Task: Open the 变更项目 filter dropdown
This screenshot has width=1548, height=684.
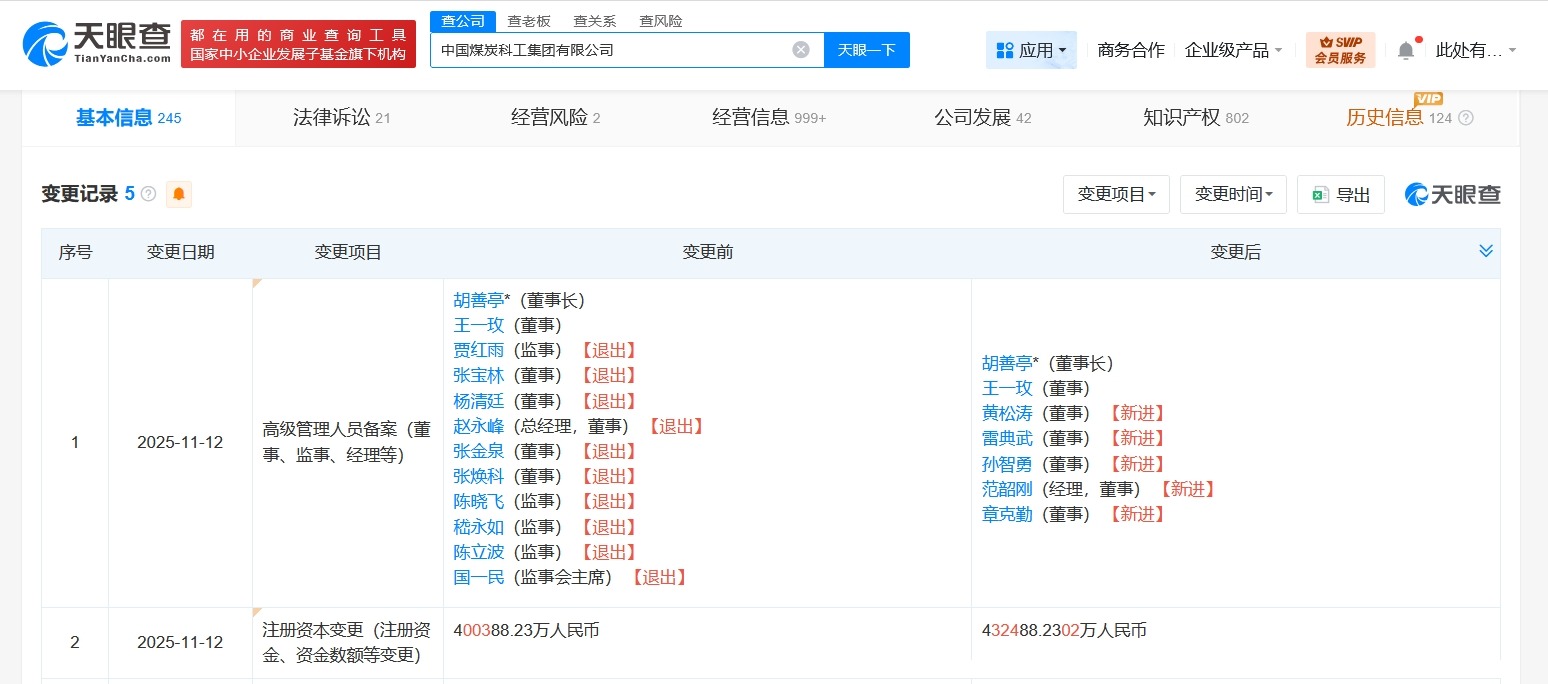Action: [1116, 194]
